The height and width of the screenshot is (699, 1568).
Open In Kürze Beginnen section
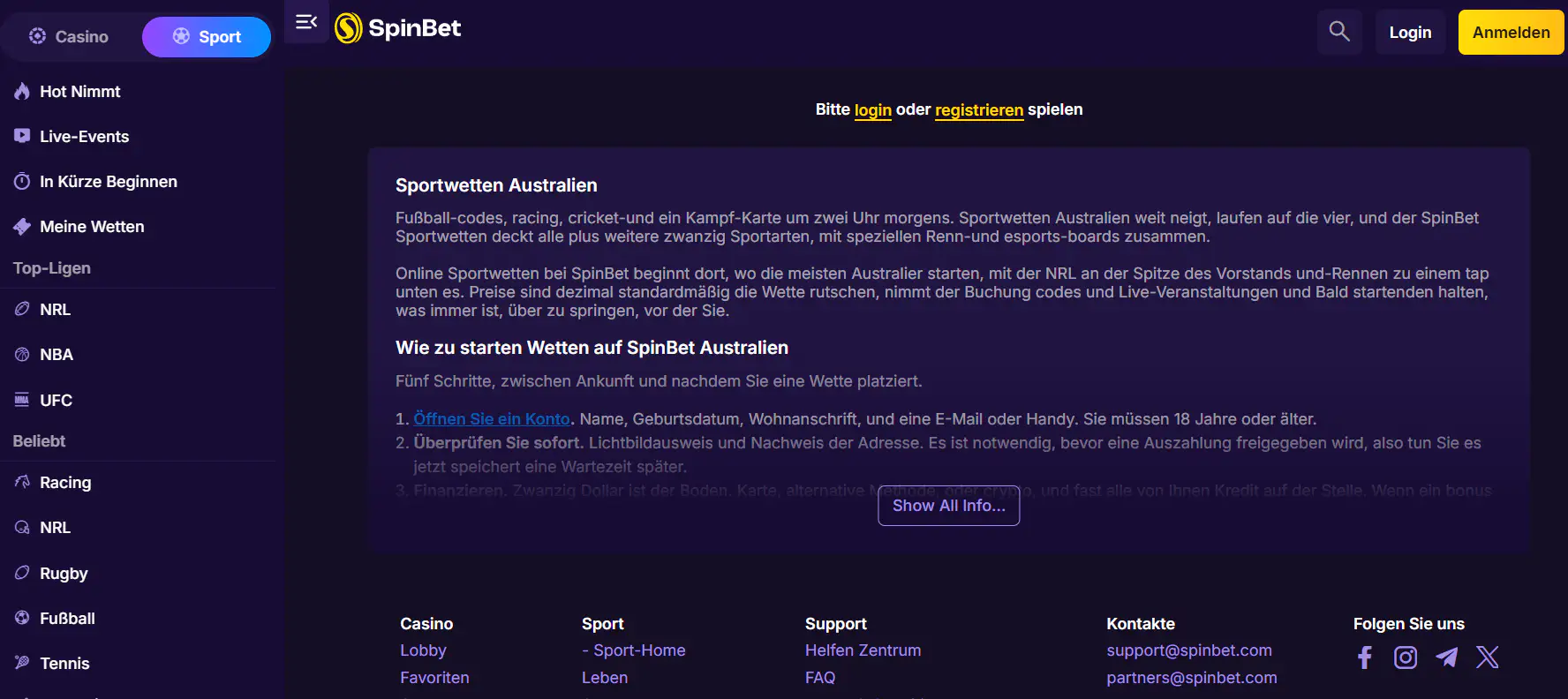point(96,182)
